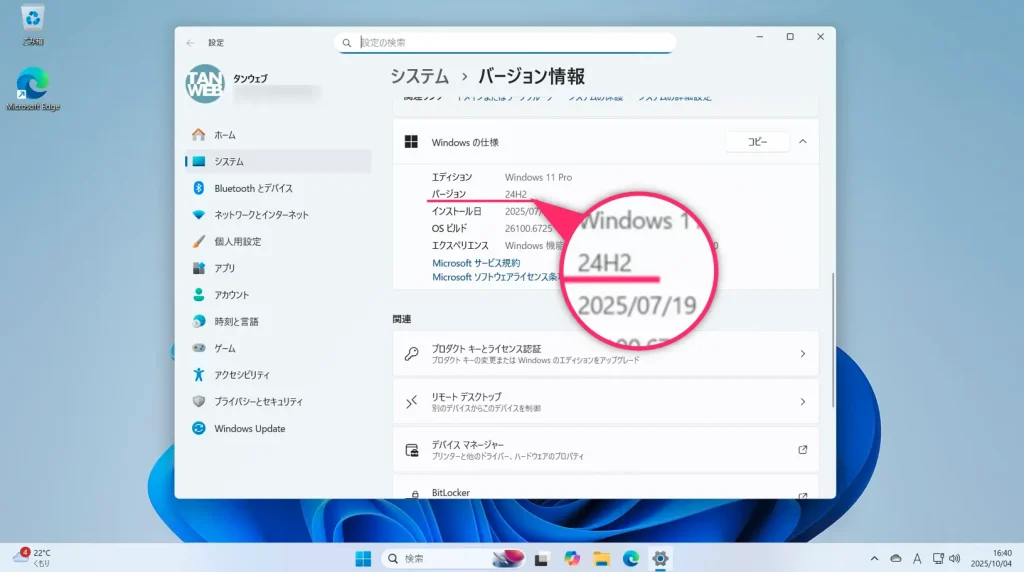
Task: Go to ネットワークとインターネット settings
Action: coord(261,215)
